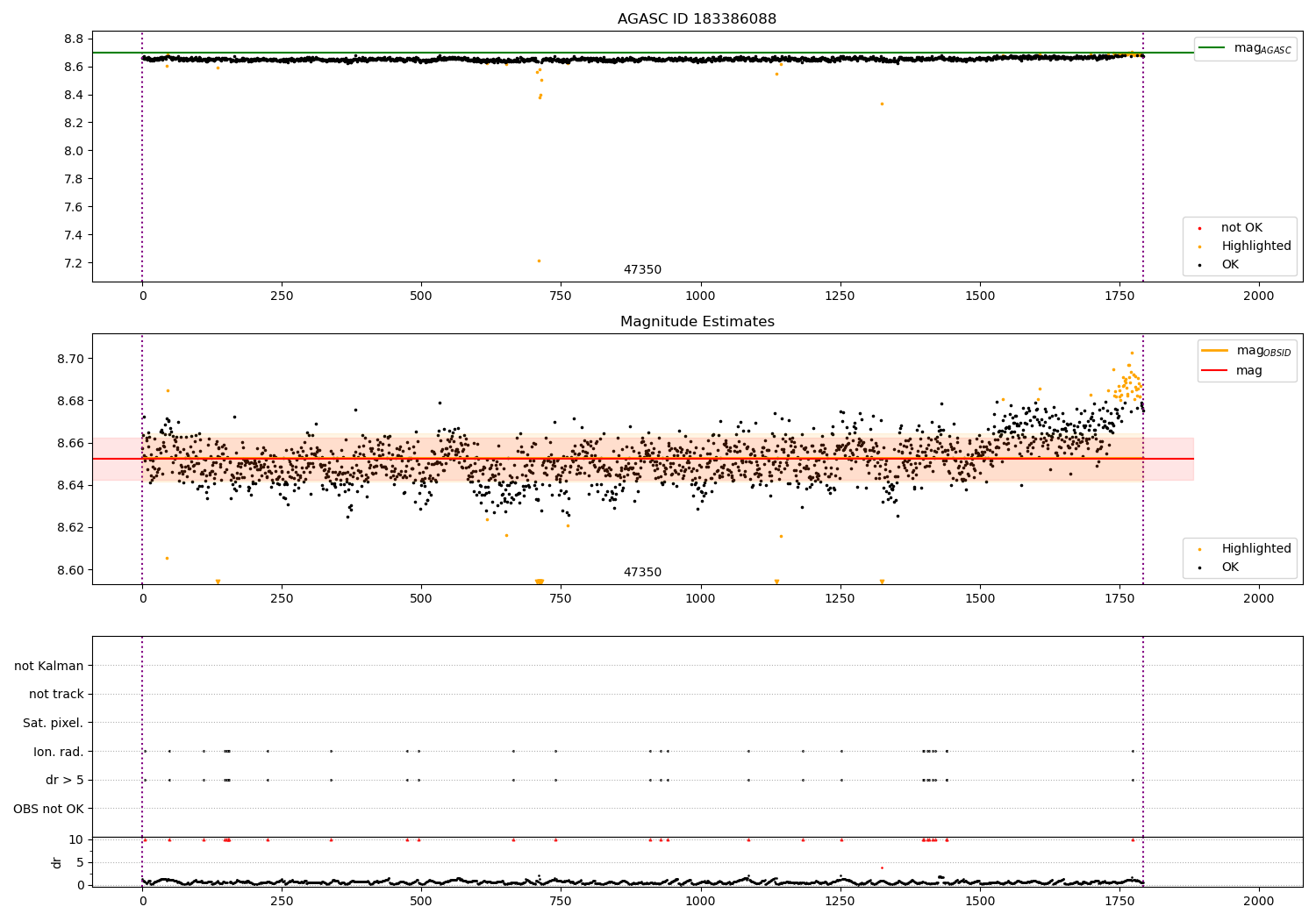Click the 'Ion. rad.' row label
The height and width of the screenshot is (921, 1316).
click(x=59, y=752)
